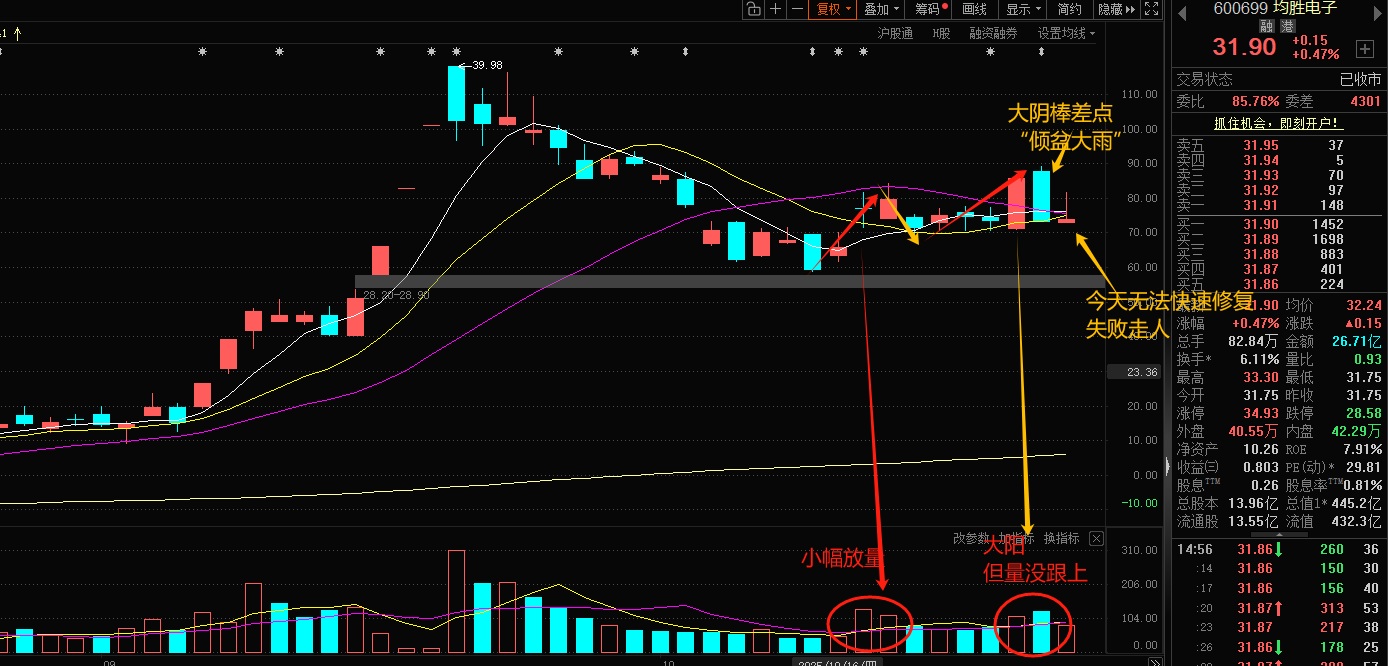Click the 内盘 42.29万 value
The image size is (1388, 666).
pos(1357,431)
